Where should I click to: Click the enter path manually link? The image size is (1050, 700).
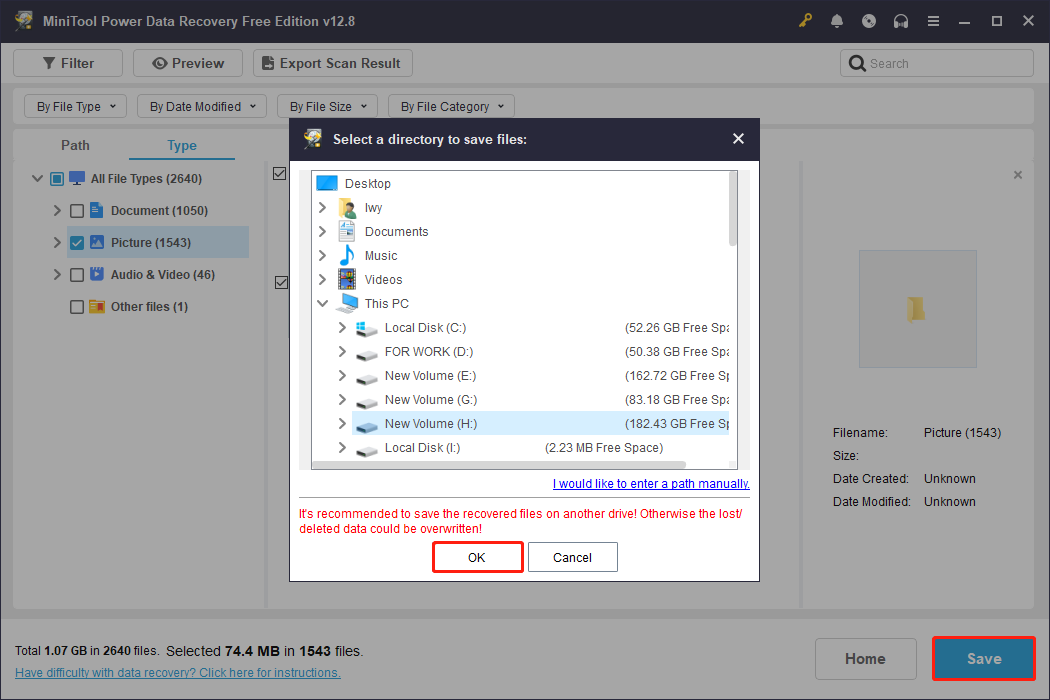(650, 483)
